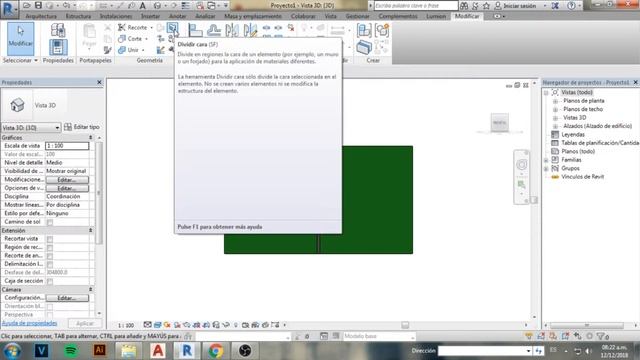Image resolution: width=640 pixels, height=360 pixels.
Task: Collapse the Extensión properties section
Action: [91, 231]
